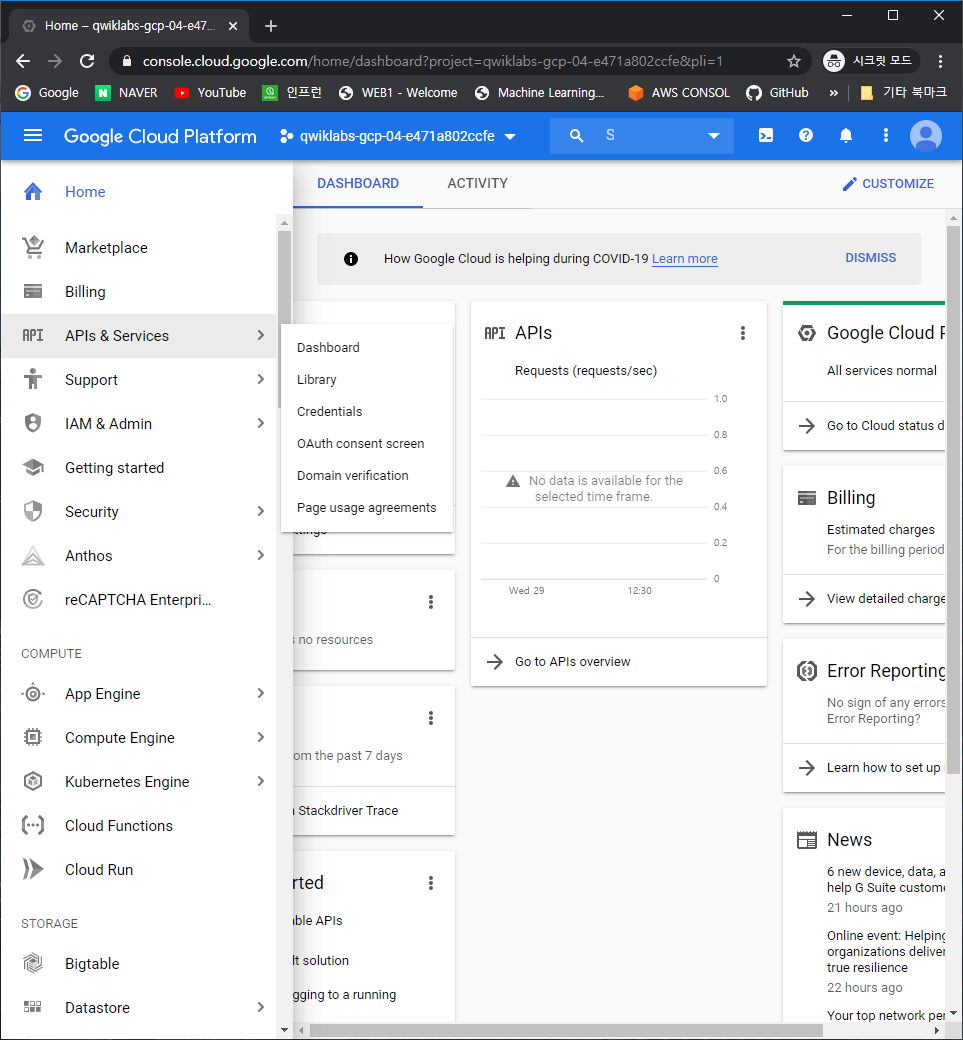Open the notifications bell
The width and height of the screenshot is (963, 1040).
pyautogui.click(x=846, y=135)
